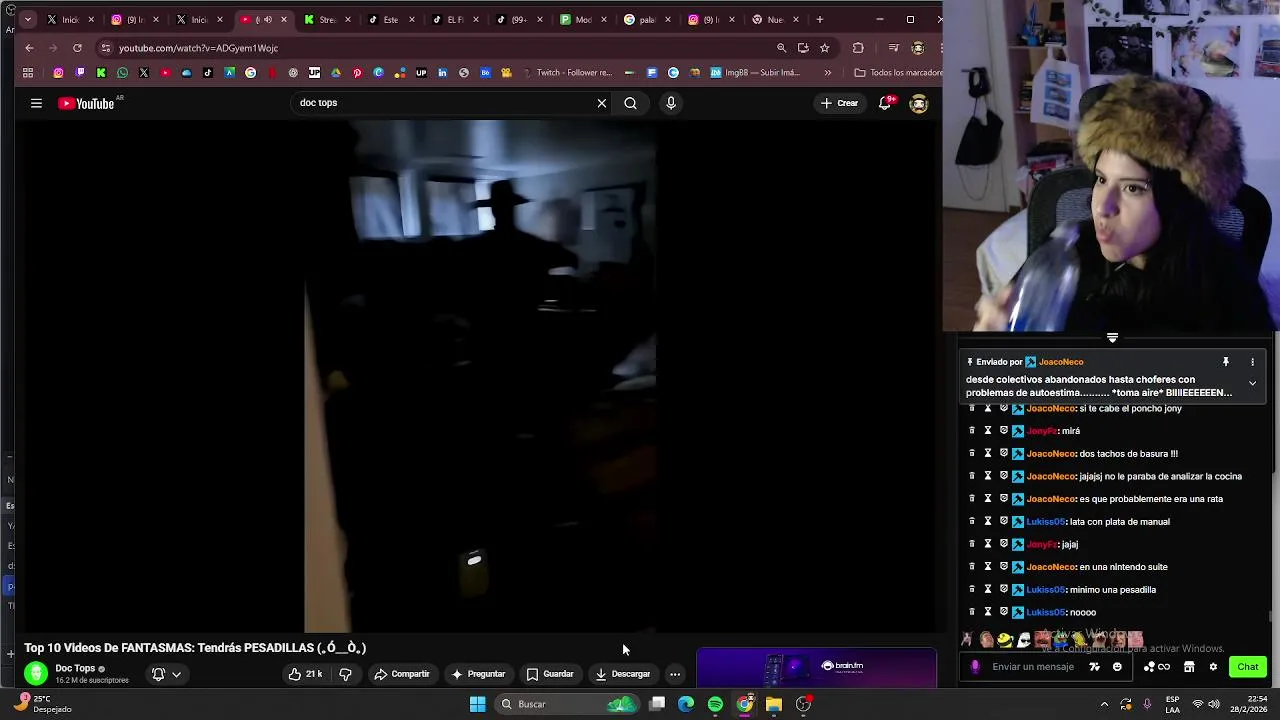Open the YouTube guide hamburger menu
Screen dimensions: 1280x720
pos(36,103)
